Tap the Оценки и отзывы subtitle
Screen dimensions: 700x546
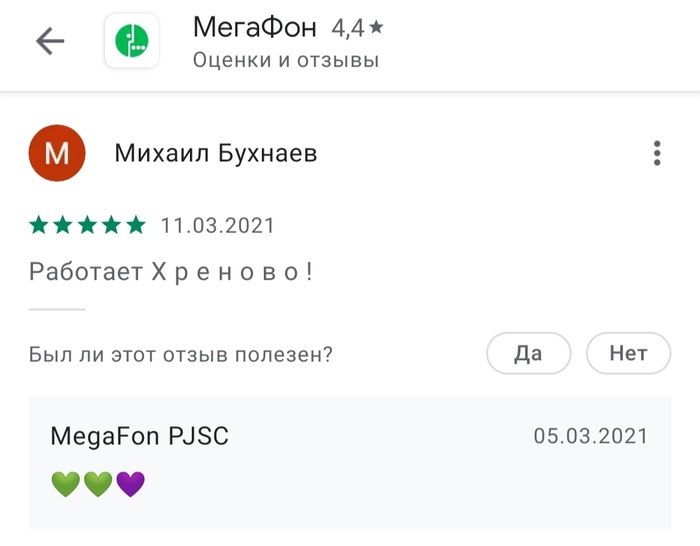(285, 61)
